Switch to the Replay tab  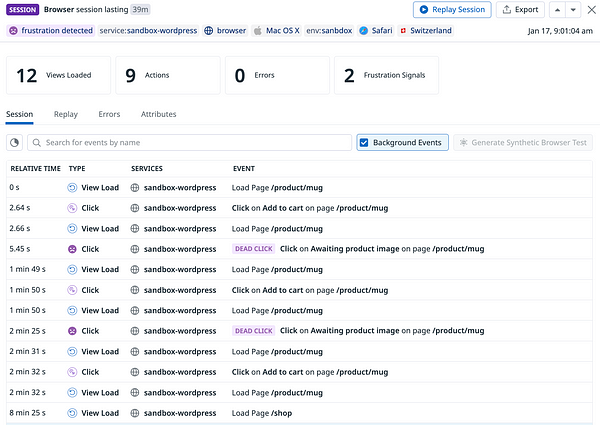[65, 115]
